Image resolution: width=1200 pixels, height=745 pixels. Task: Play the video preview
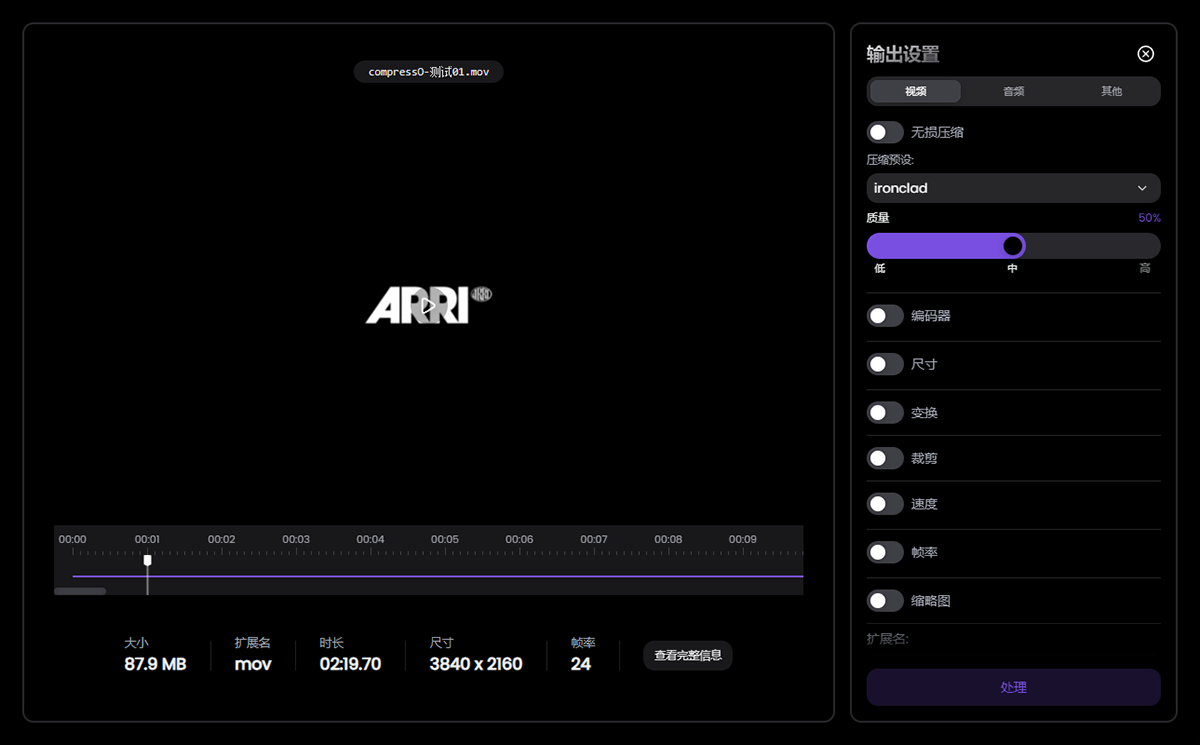428,306
